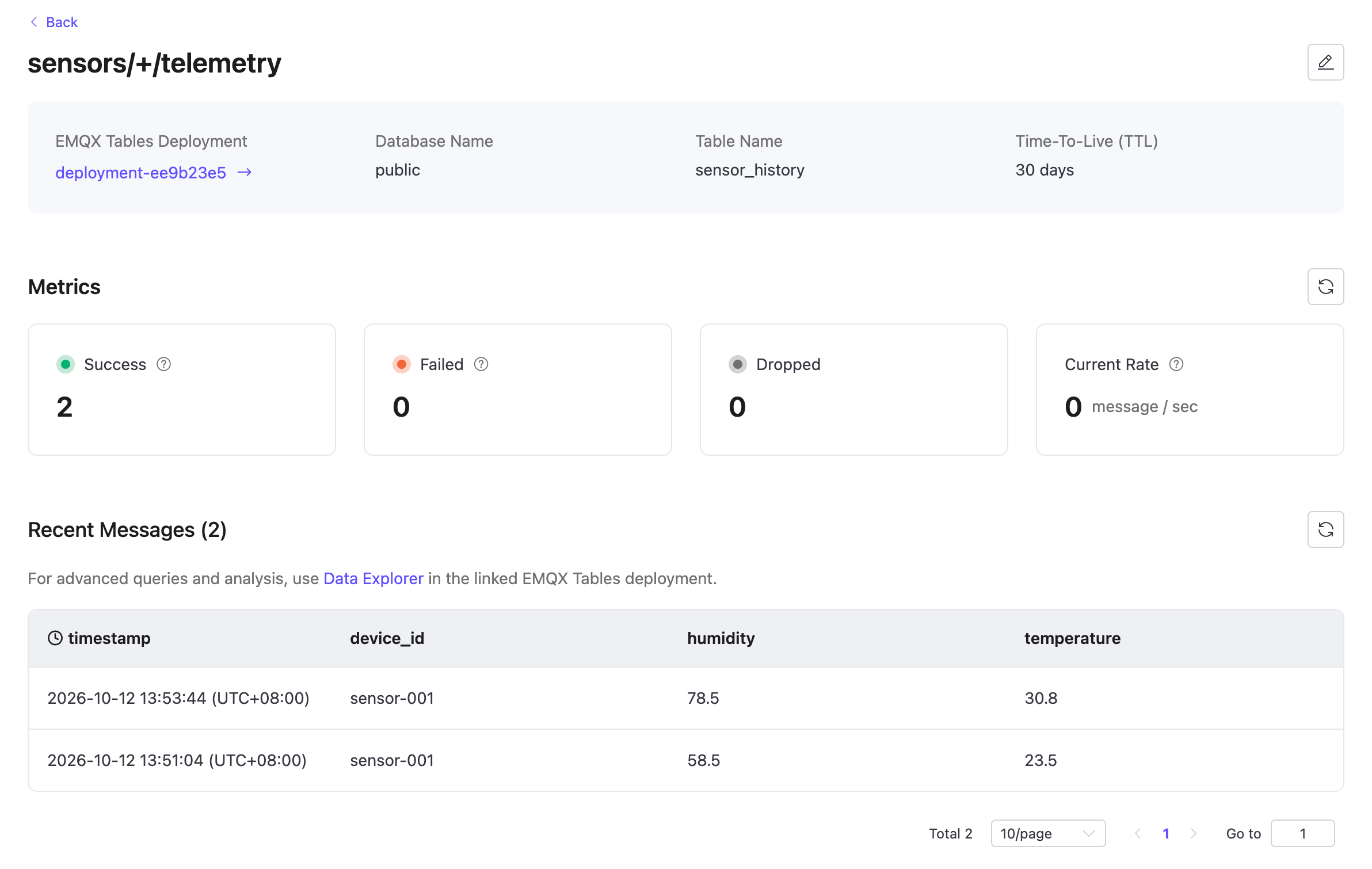Select the 2026-10-12 13:53:44 timestamp cell
1372x869 pixels.
click(178, 698)
